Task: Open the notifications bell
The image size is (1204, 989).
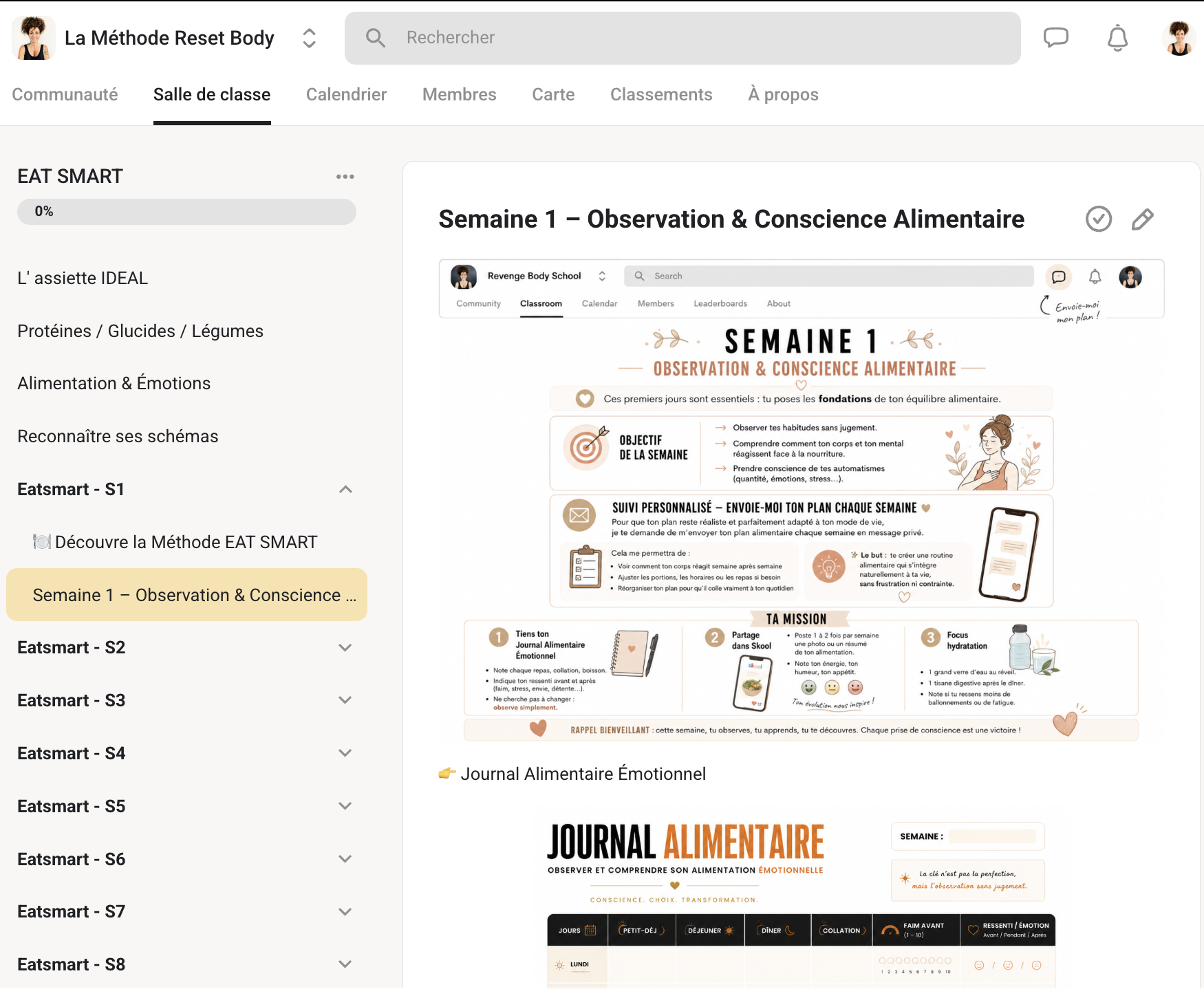Action: point(1117,38)
